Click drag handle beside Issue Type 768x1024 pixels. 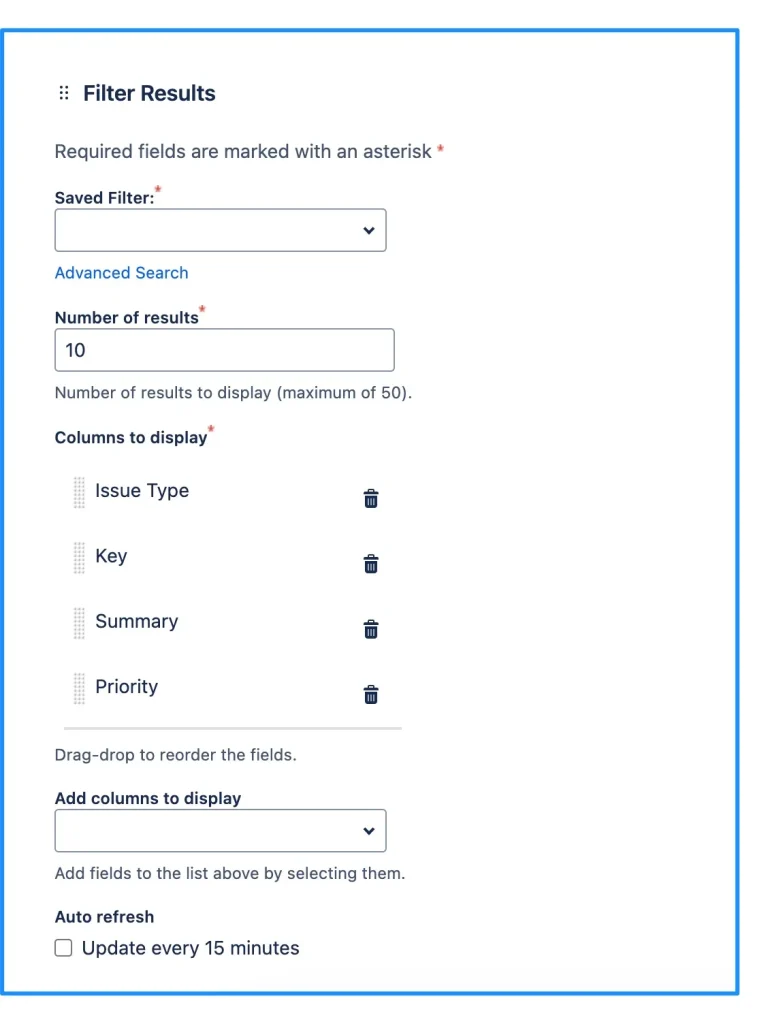point(79,492)
